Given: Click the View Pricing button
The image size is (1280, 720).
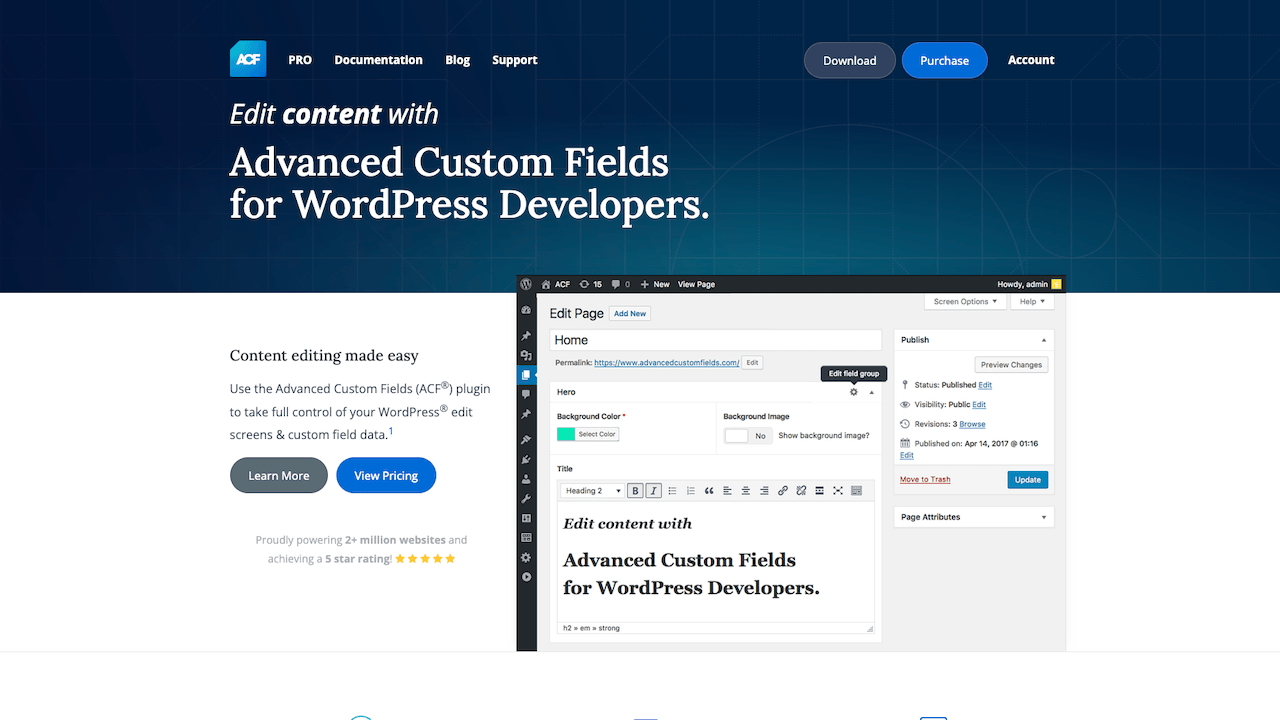Looking at the screenshot, I should (x=386, y=475).
